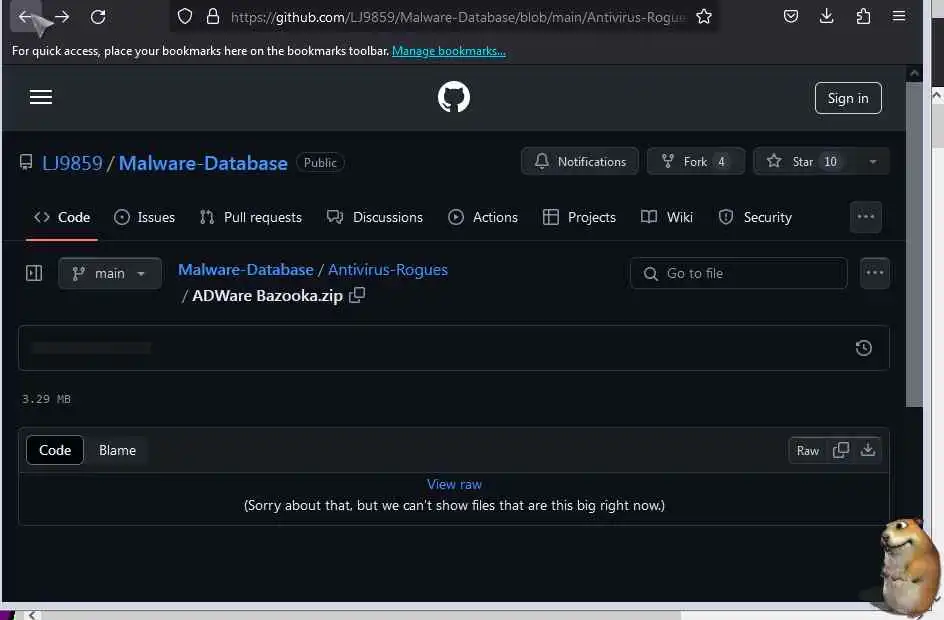The height and width of the screenshot is (620, 944).
Task: Click the horizontal scrollbar left arrow
Action: (x=32, y=615)
